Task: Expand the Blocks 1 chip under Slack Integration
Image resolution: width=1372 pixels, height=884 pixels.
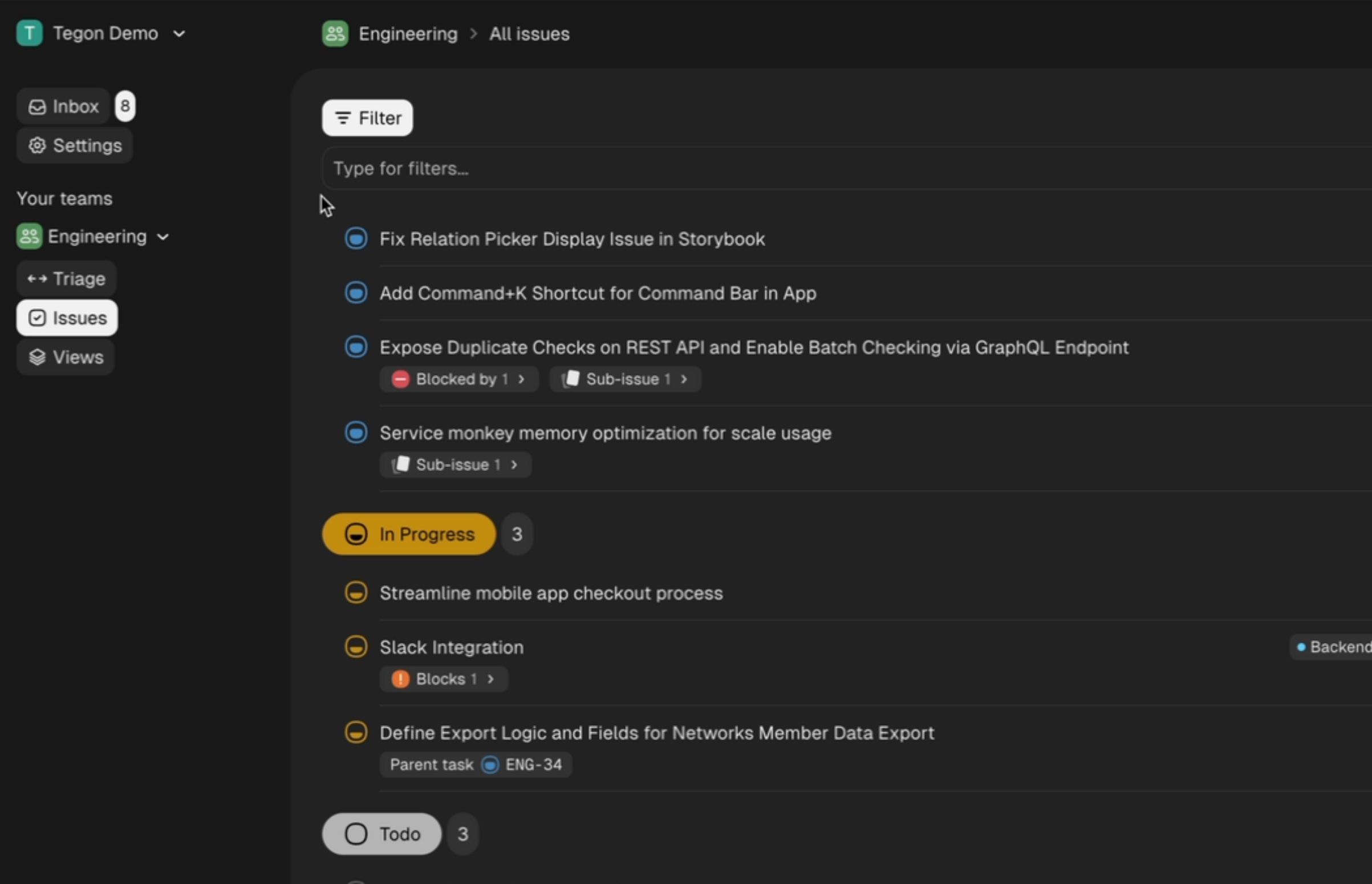Action: (x=443, y=679)
